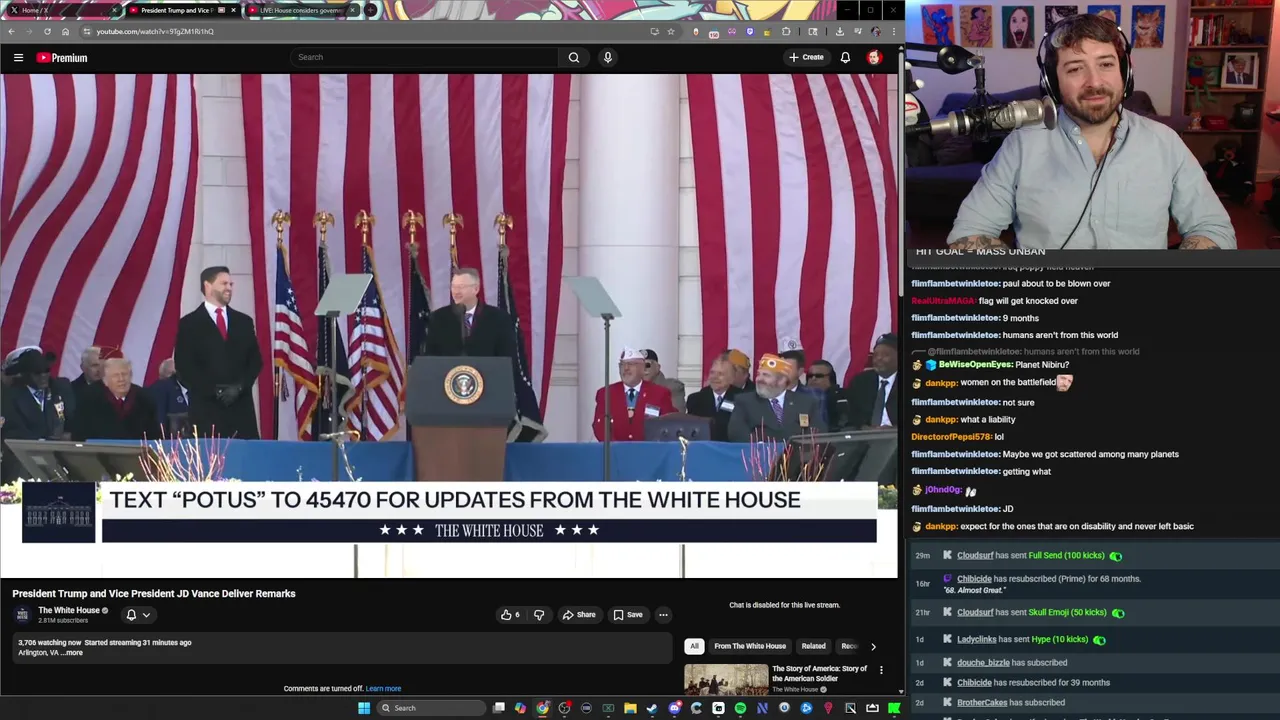This screenshot has height=720, width=1280.
Task: Select From The White House chip
Action: pos(750,646)
